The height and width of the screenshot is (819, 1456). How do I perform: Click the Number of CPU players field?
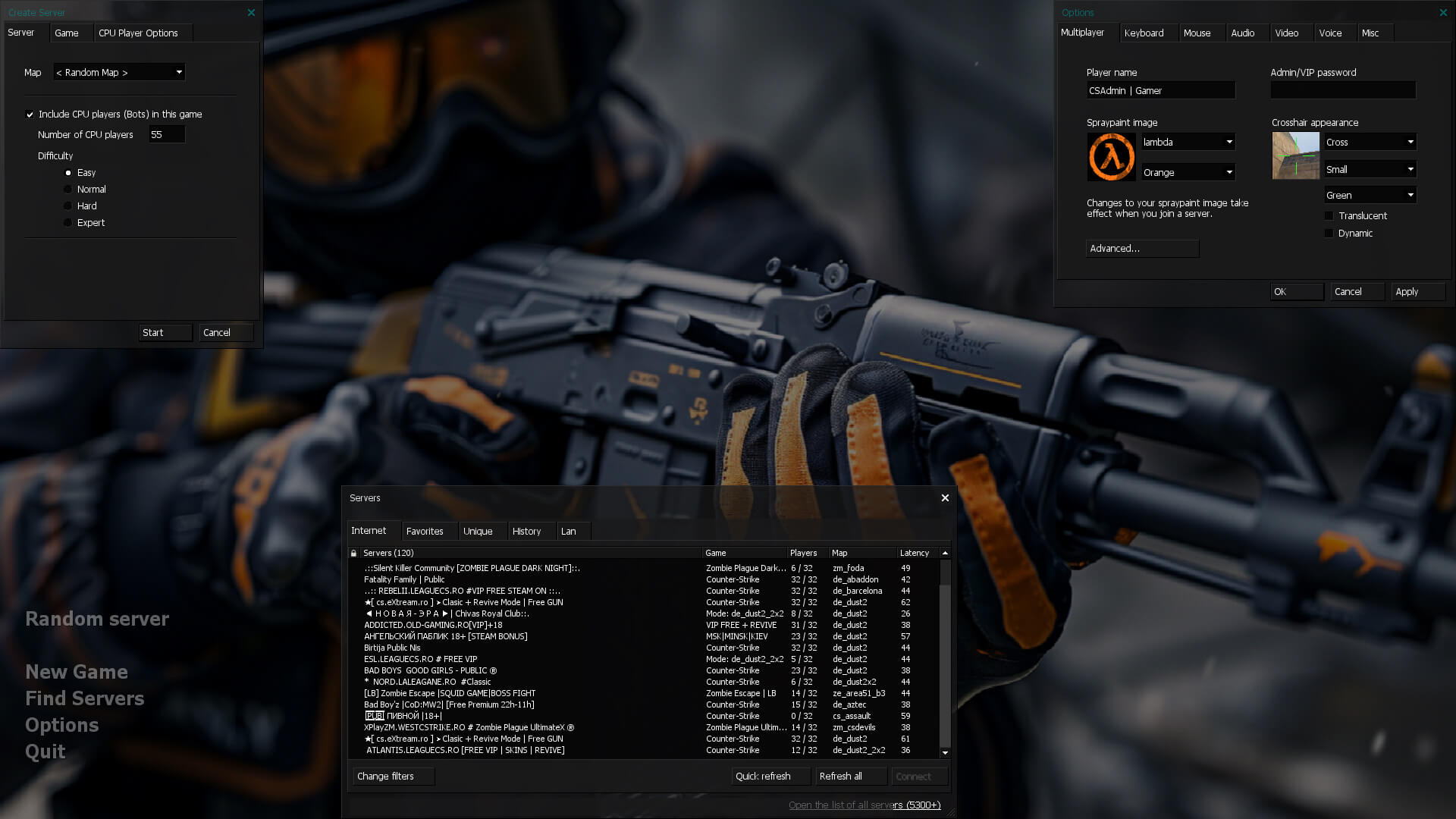166,135
